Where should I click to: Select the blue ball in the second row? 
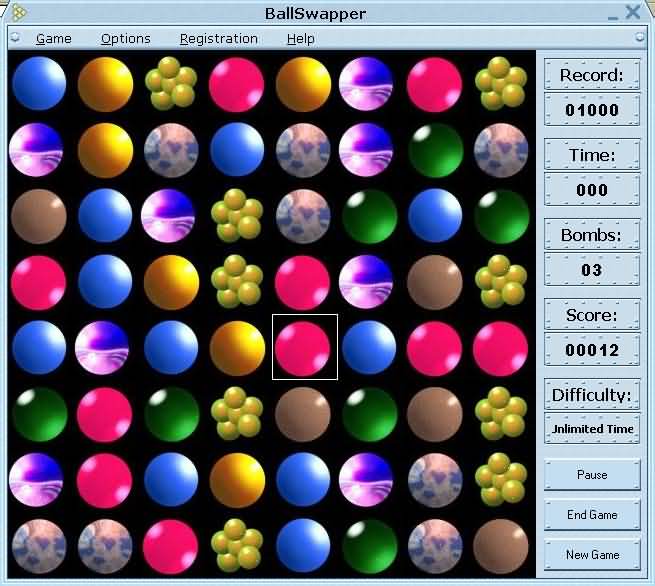coord(237,150)
